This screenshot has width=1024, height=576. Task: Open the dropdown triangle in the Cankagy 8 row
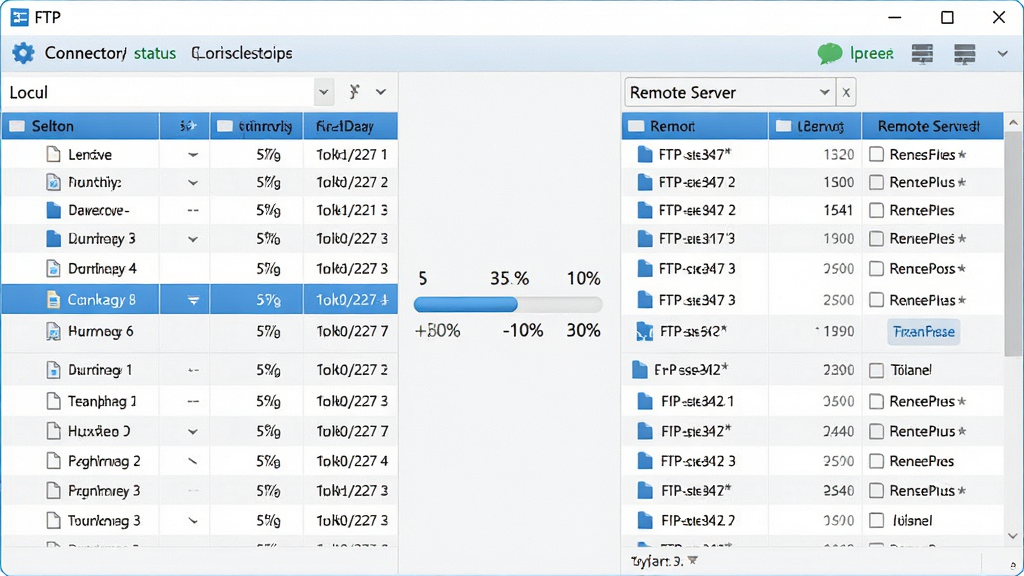click(x=193, y=300)
